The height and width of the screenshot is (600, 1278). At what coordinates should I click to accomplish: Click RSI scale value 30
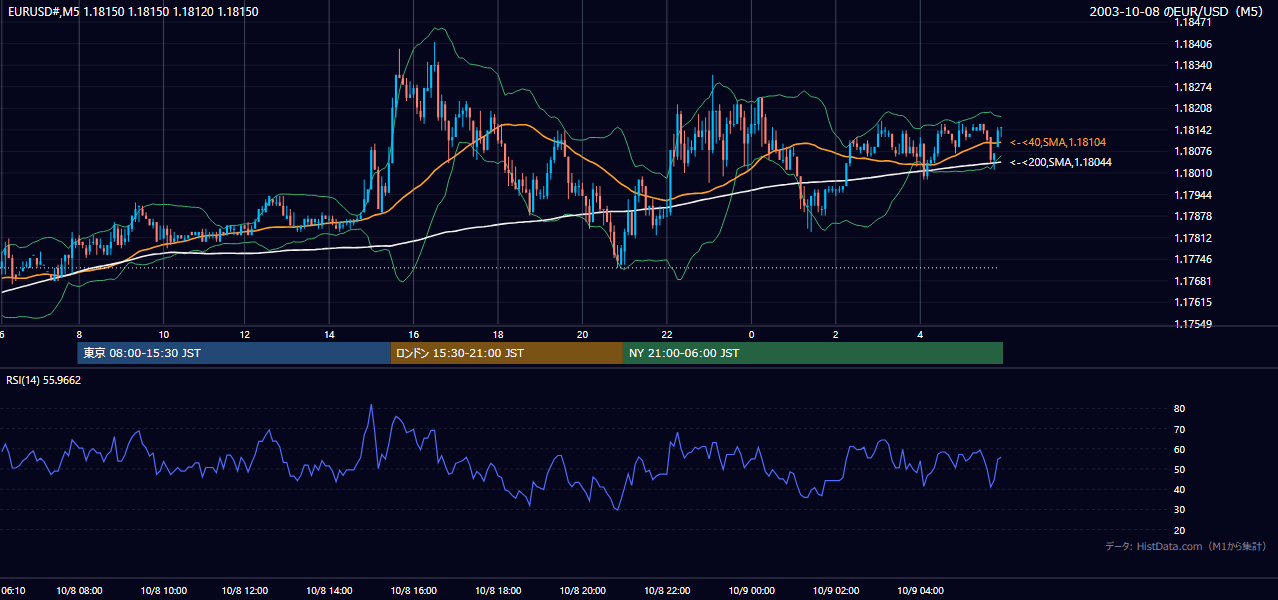pyautogui.click(x=1179, y=510)
